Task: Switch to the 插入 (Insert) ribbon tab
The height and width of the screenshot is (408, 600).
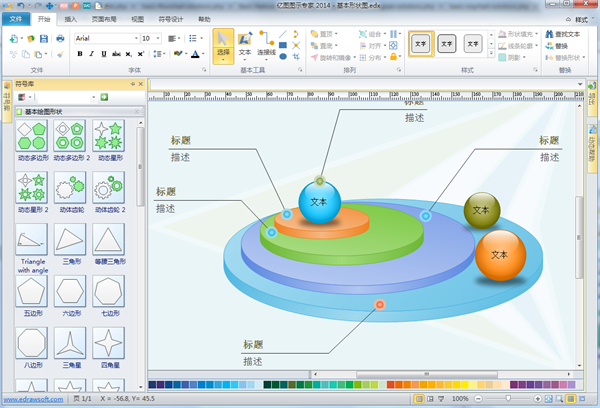Action: click(x=70, y=19)
